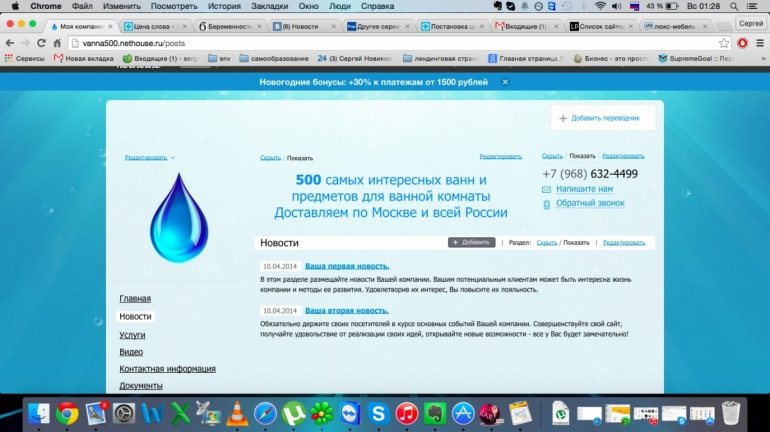Click the Chrome back arrow
The height and width of the screenshot is (432, 770).
[x=10, y=43]
